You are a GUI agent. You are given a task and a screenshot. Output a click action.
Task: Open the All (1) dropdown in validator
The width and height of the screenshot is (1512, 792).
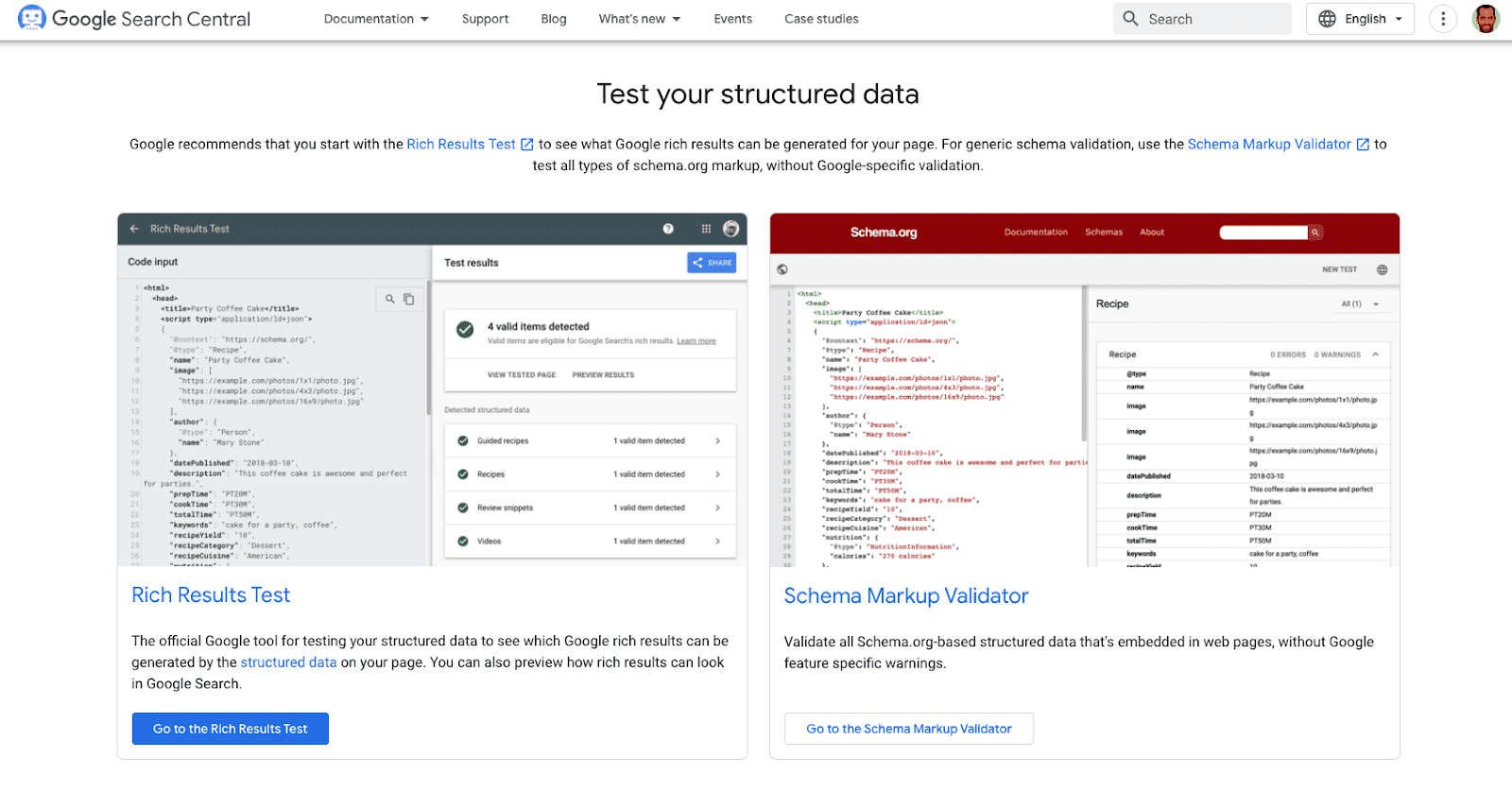(x=1360, y=304)
